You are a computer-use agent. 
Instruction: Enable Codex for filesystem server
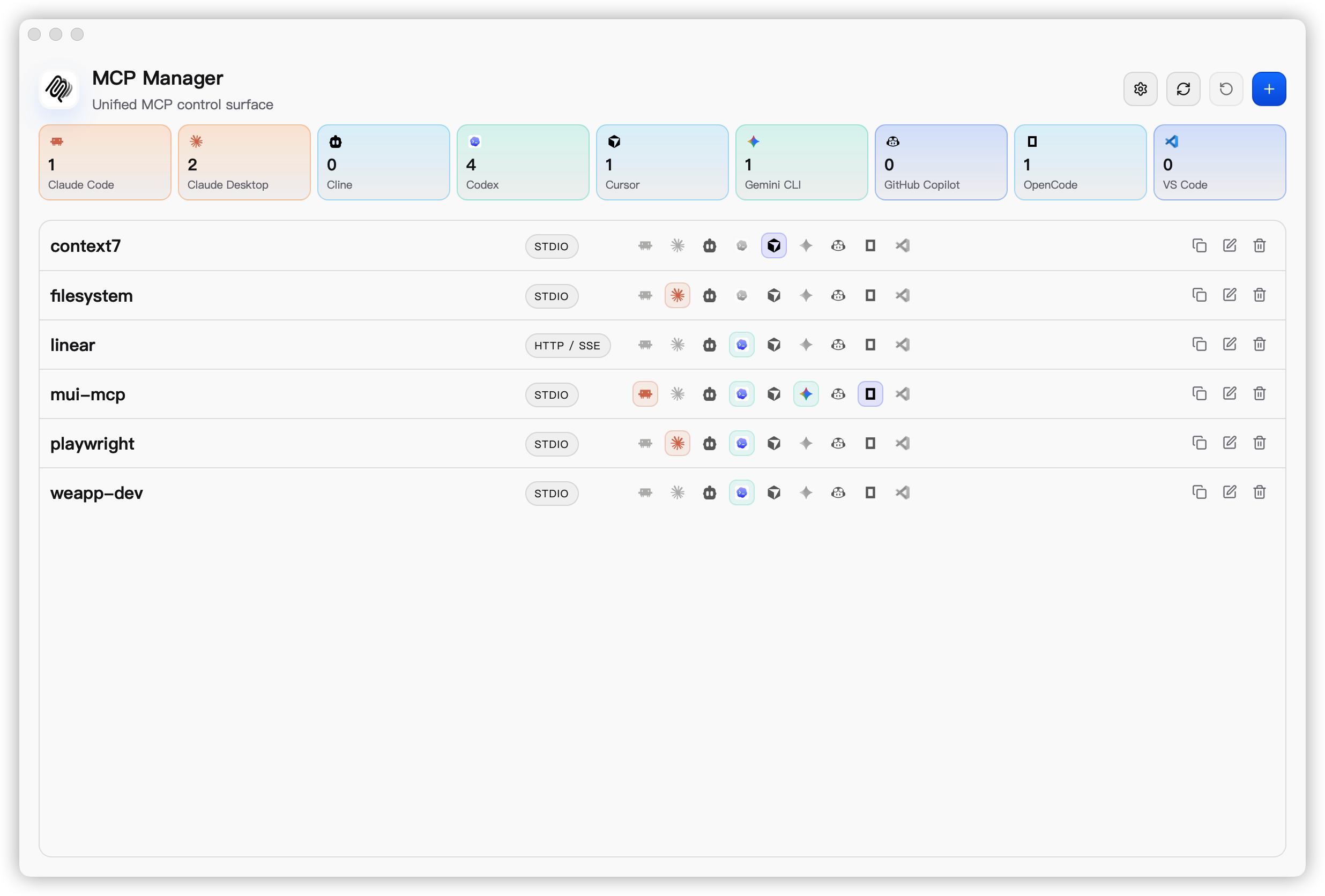tap(742, 295)
